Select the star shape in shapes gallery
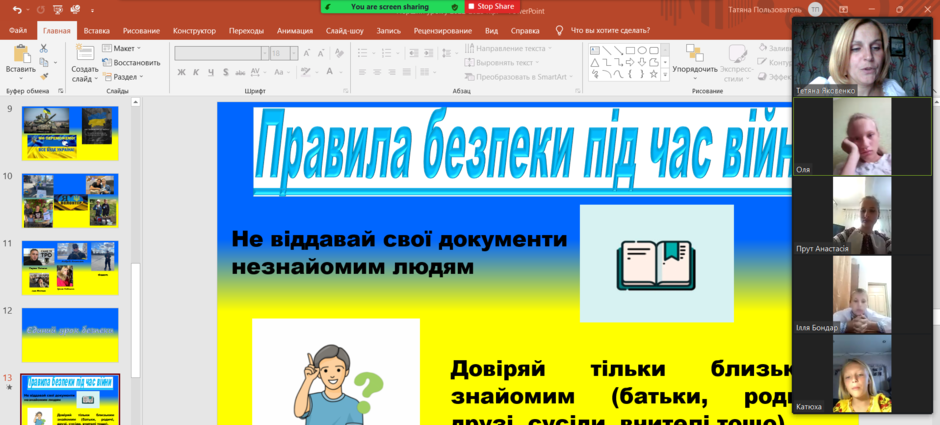The width and height of the screenshot is (940, 425). pyautogui.click(x=653, y=74)
